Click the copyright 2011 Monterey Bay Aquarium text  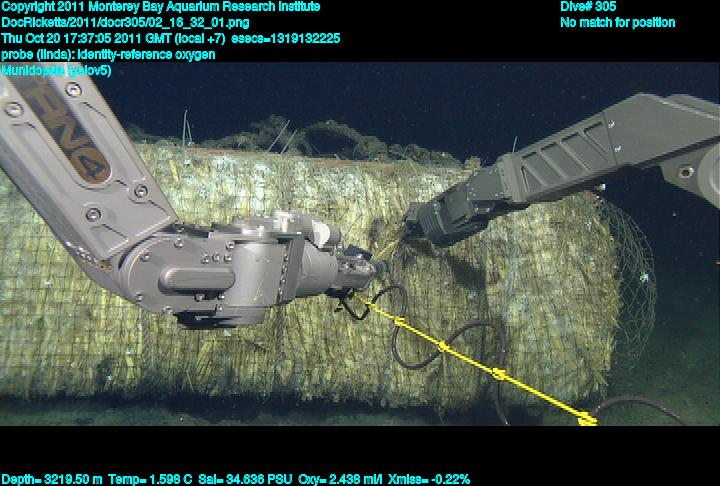click(160, 6)
